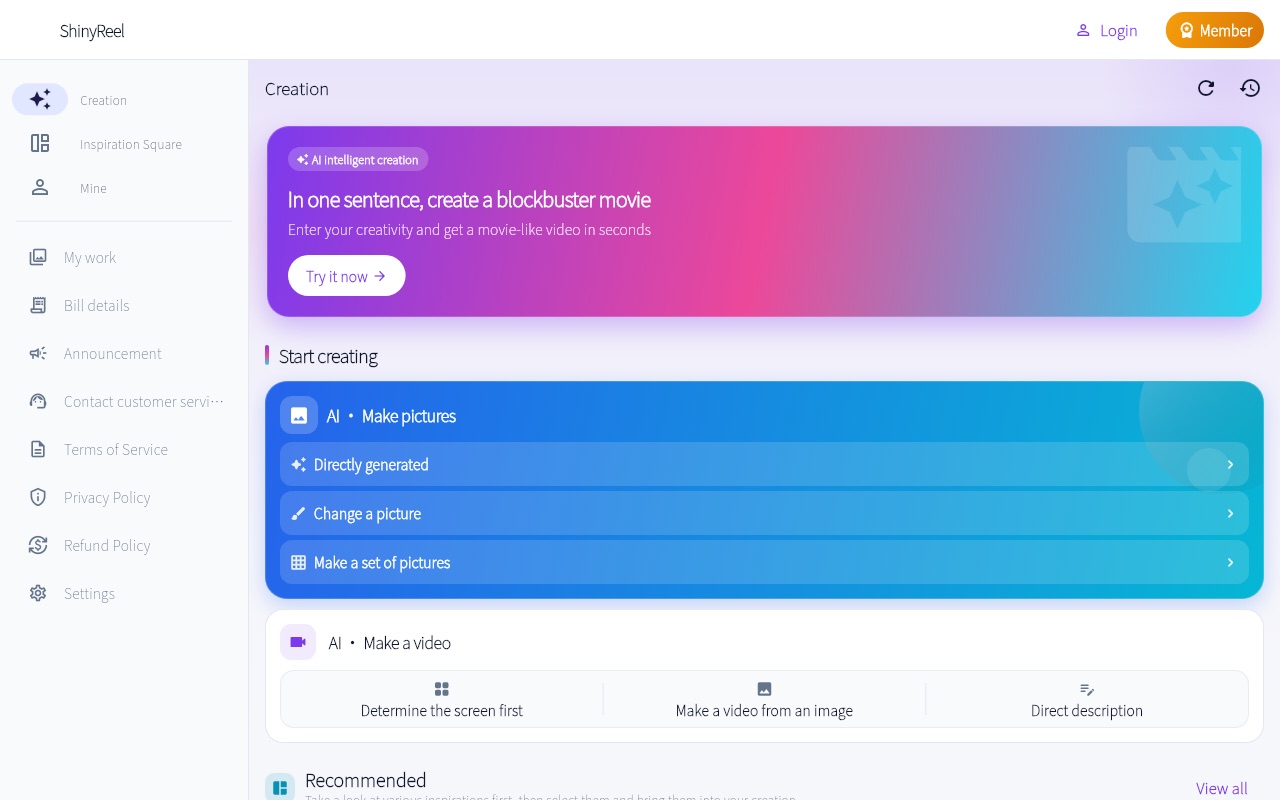Click the Try it now button

pos(346,276)
